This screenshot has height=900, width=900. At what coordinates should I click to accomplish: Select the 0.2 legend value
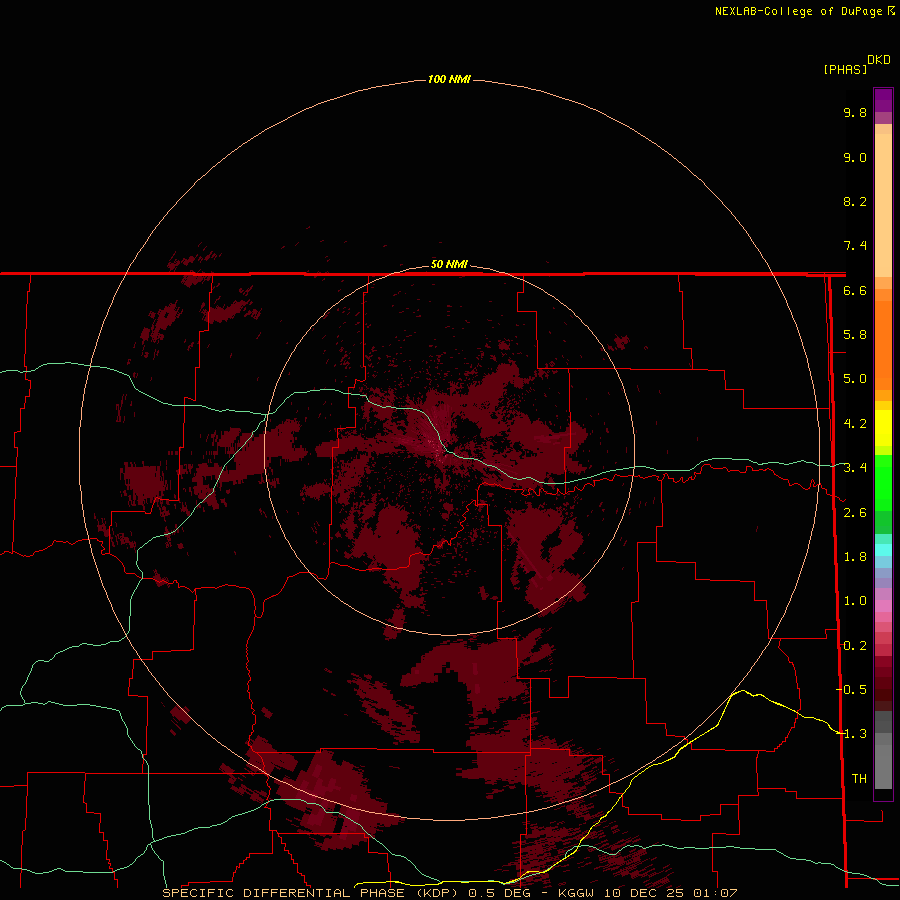click(x=855, y=646)
